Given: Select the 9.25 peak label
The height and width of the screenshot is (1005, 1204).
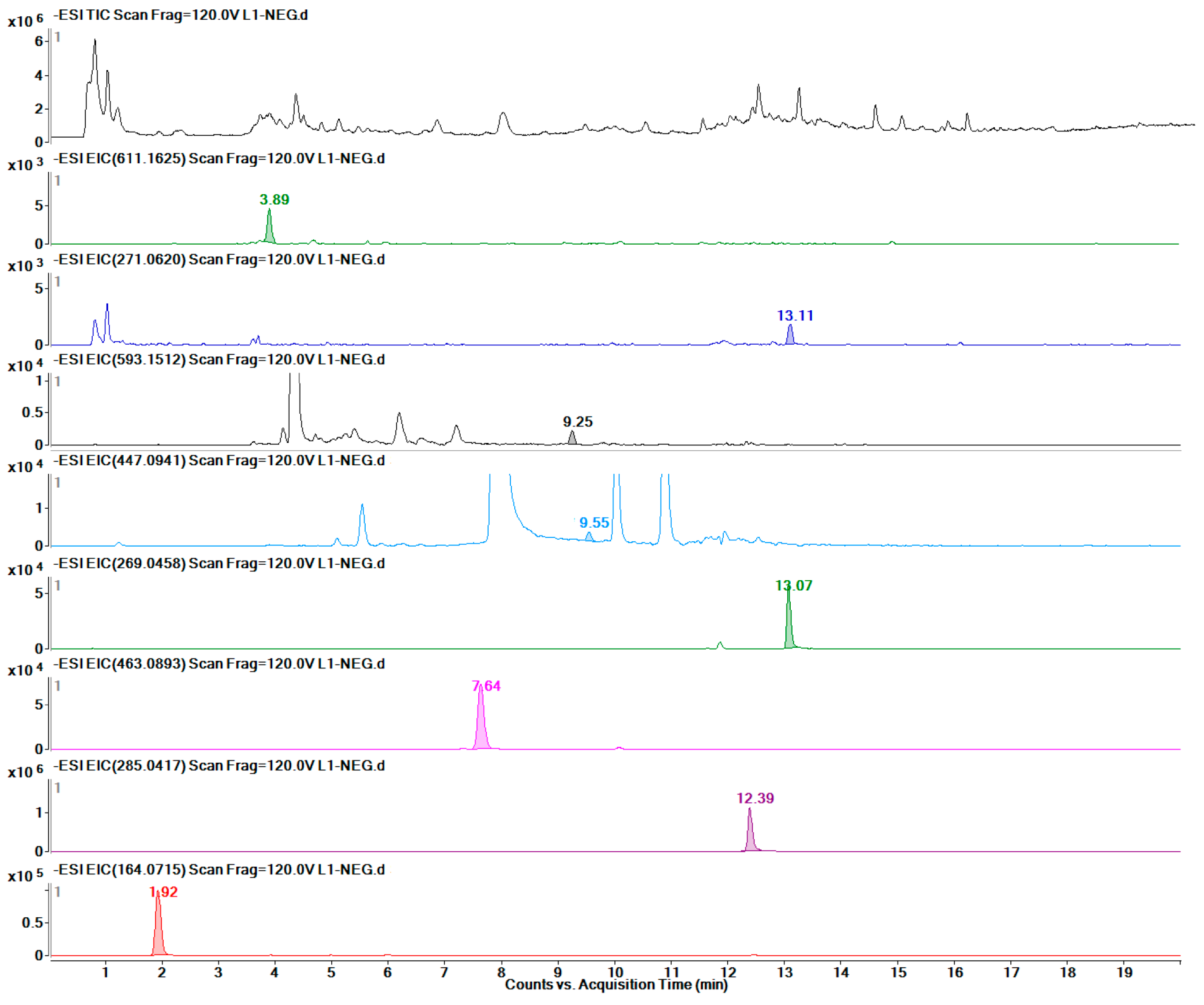Looking at the screenshot, I should tap(577, 422).
